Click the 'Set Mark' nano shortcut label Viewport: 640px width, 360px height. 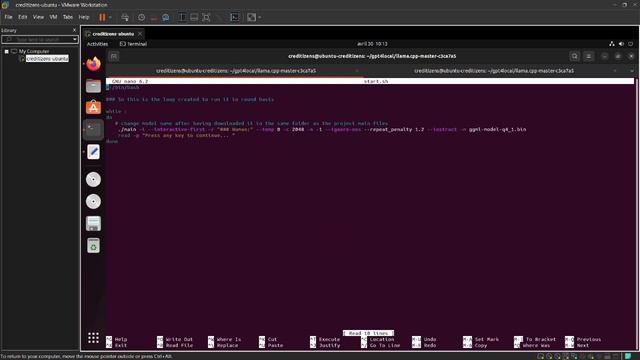coord(487,339)
